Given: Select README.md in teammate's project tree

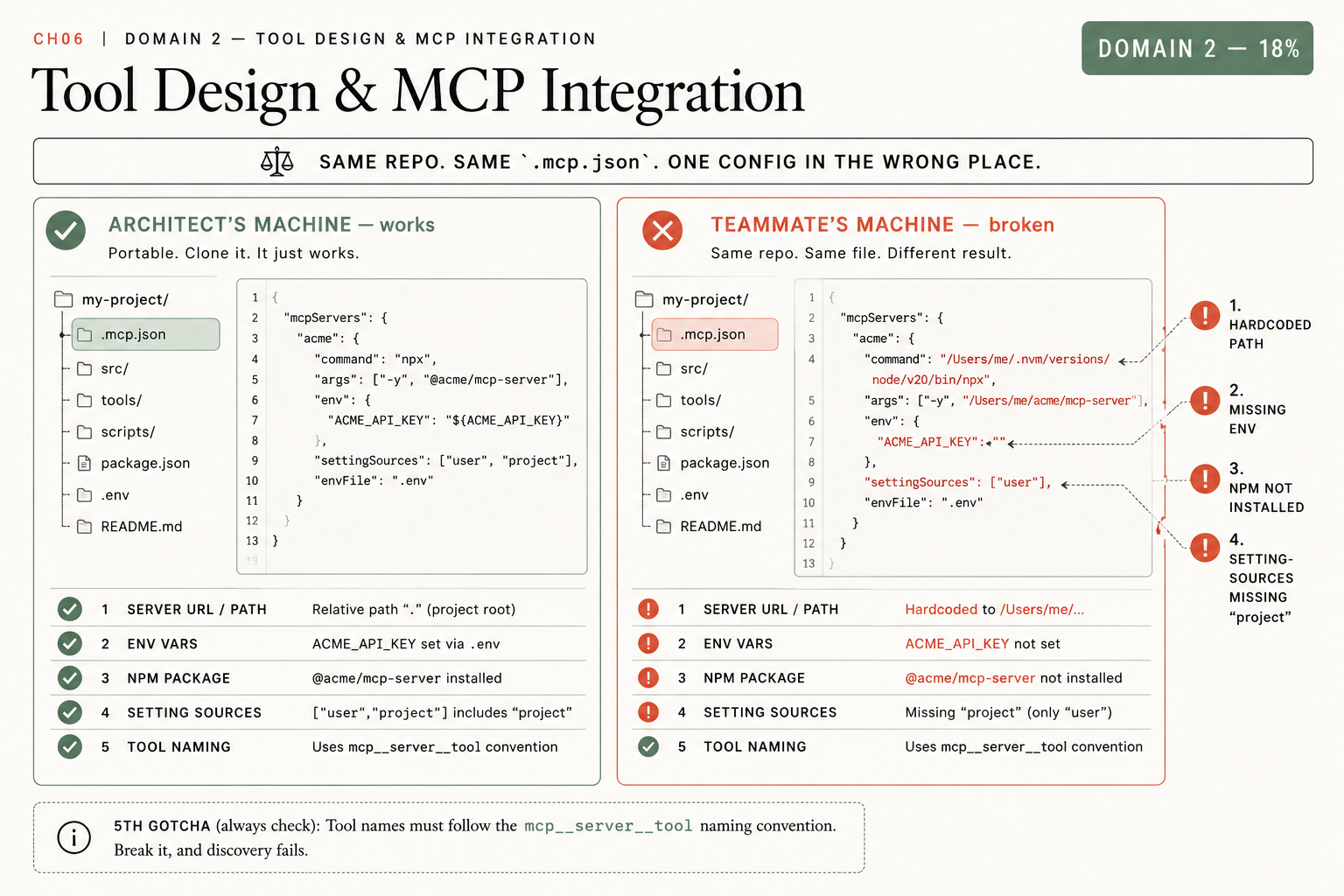Looking at the screenshot, I should (x=709, y=527).
